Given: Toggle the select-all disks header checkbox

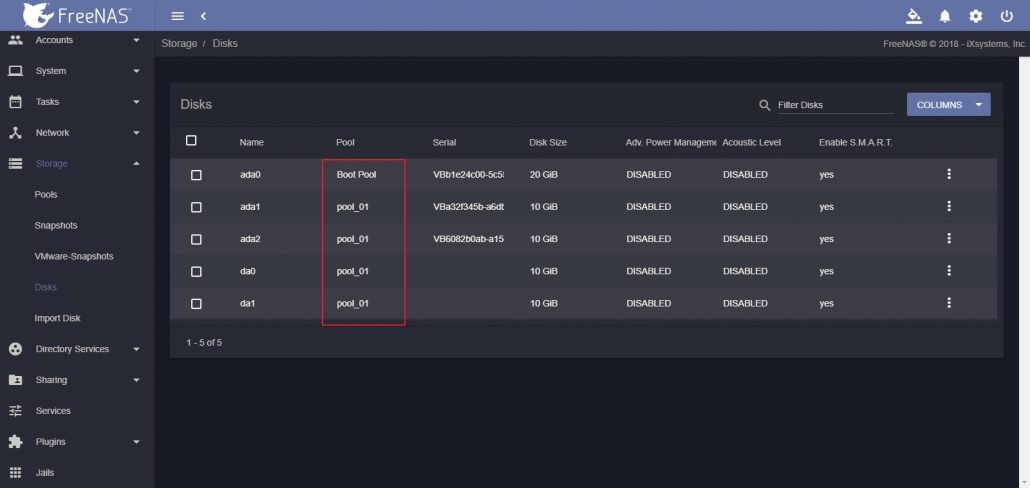Looking at the screenshot, I should [192, 141].
